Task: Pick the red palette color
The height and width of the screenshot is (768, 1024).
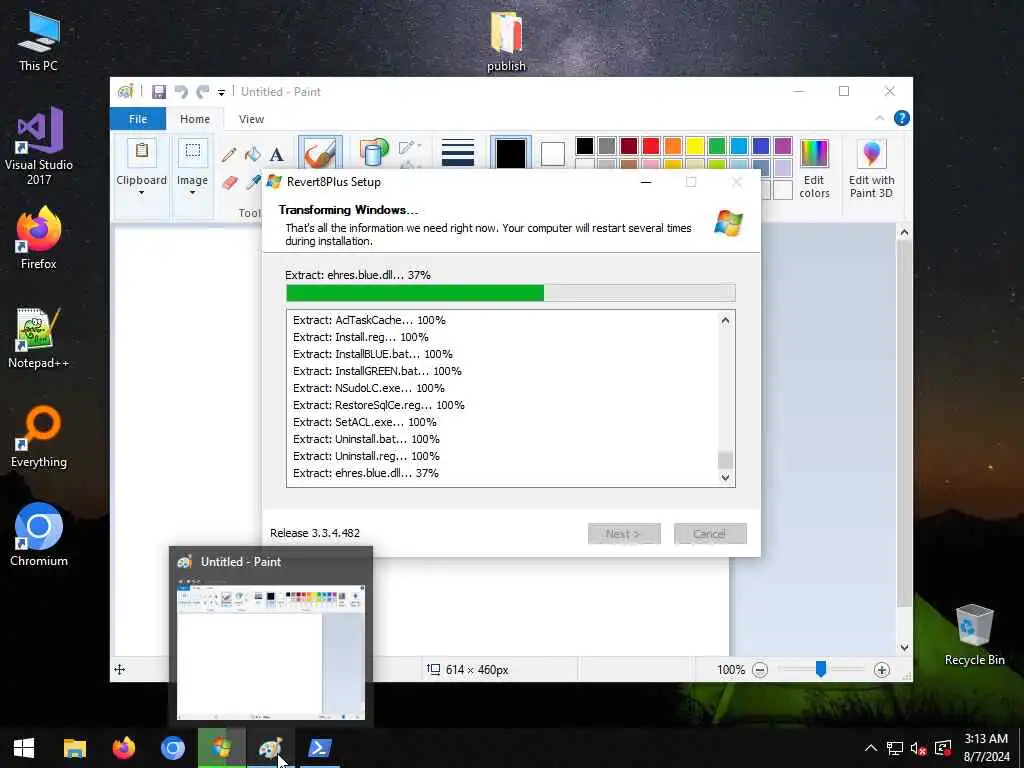Action: tap(651, 146)
